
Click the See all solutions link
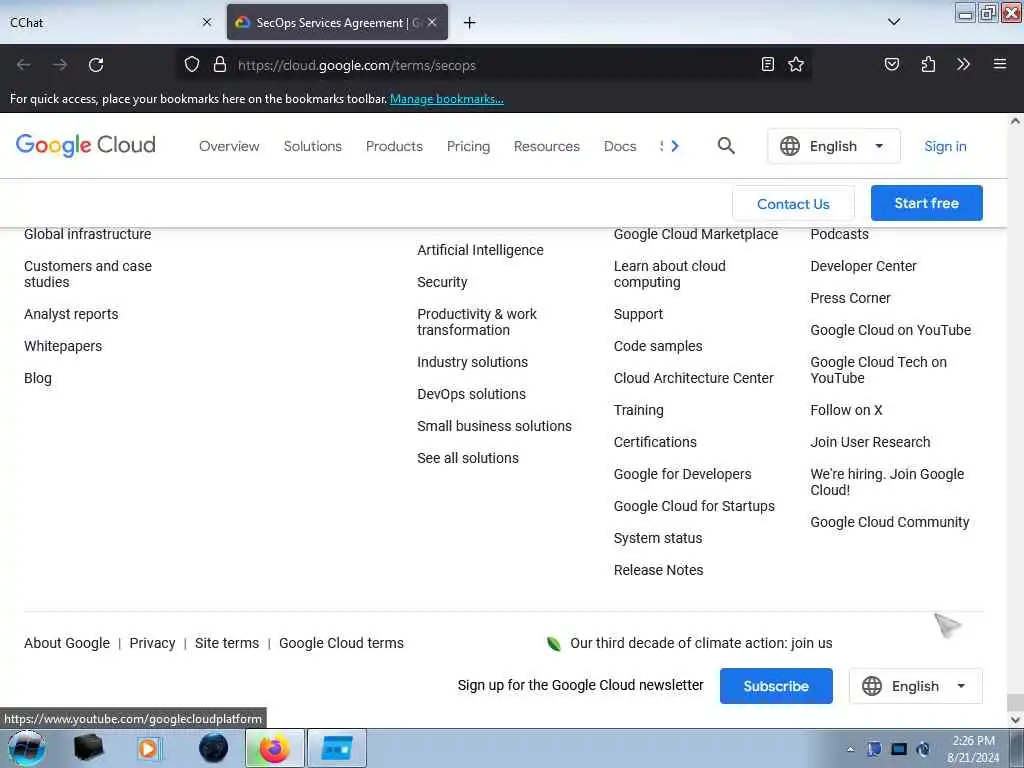tap(468, 458)
